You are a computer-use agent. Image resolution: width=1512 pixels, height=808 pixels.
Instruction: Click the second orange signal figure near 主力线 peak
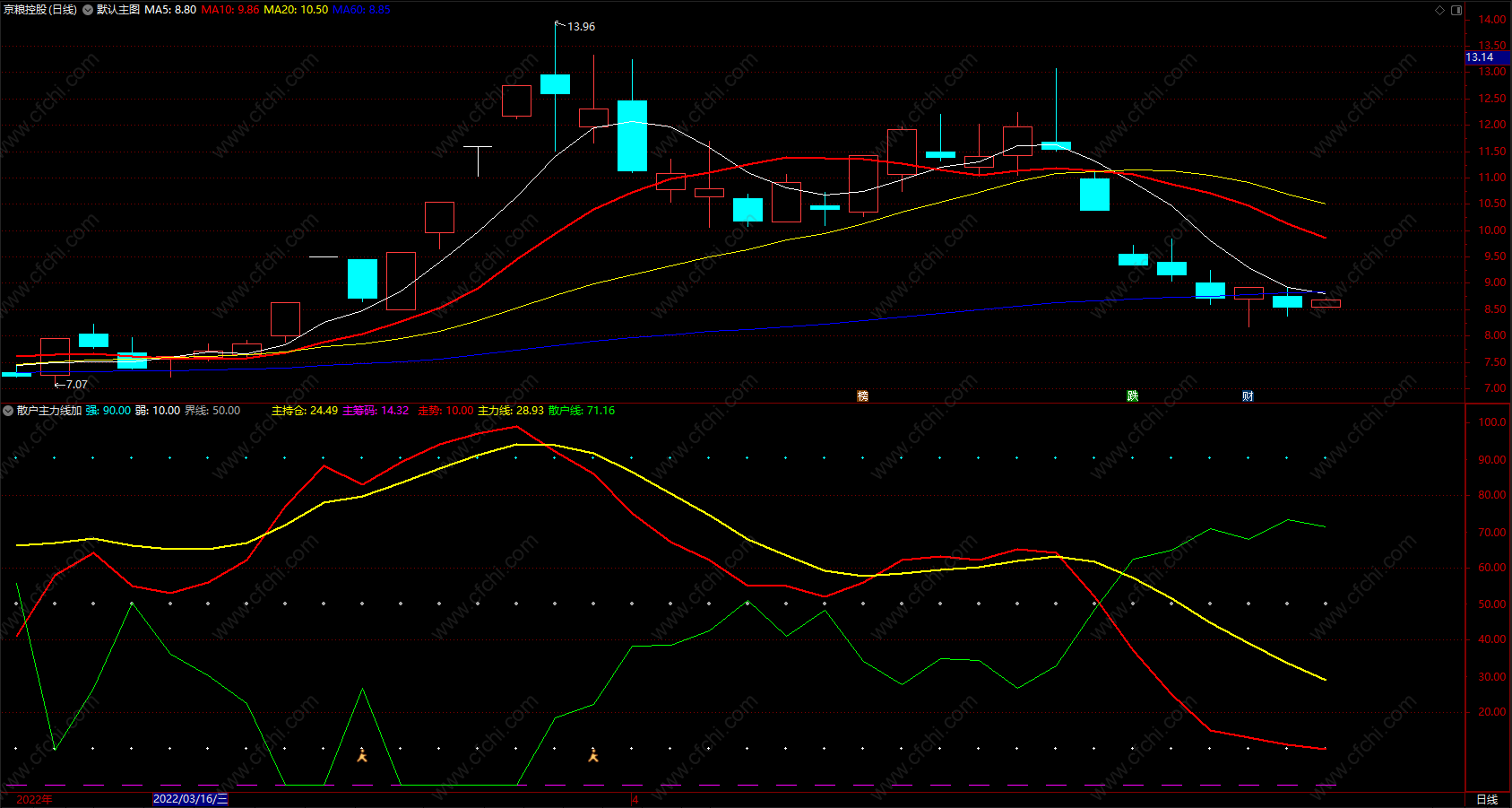592,755
